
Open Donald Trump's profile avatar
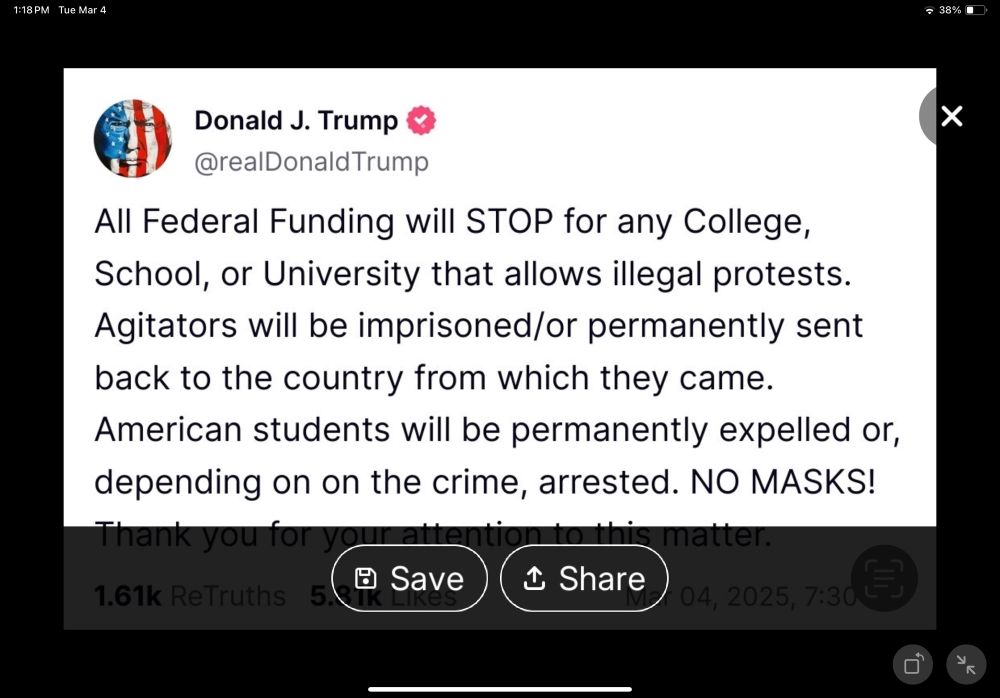tap(133, 138)
